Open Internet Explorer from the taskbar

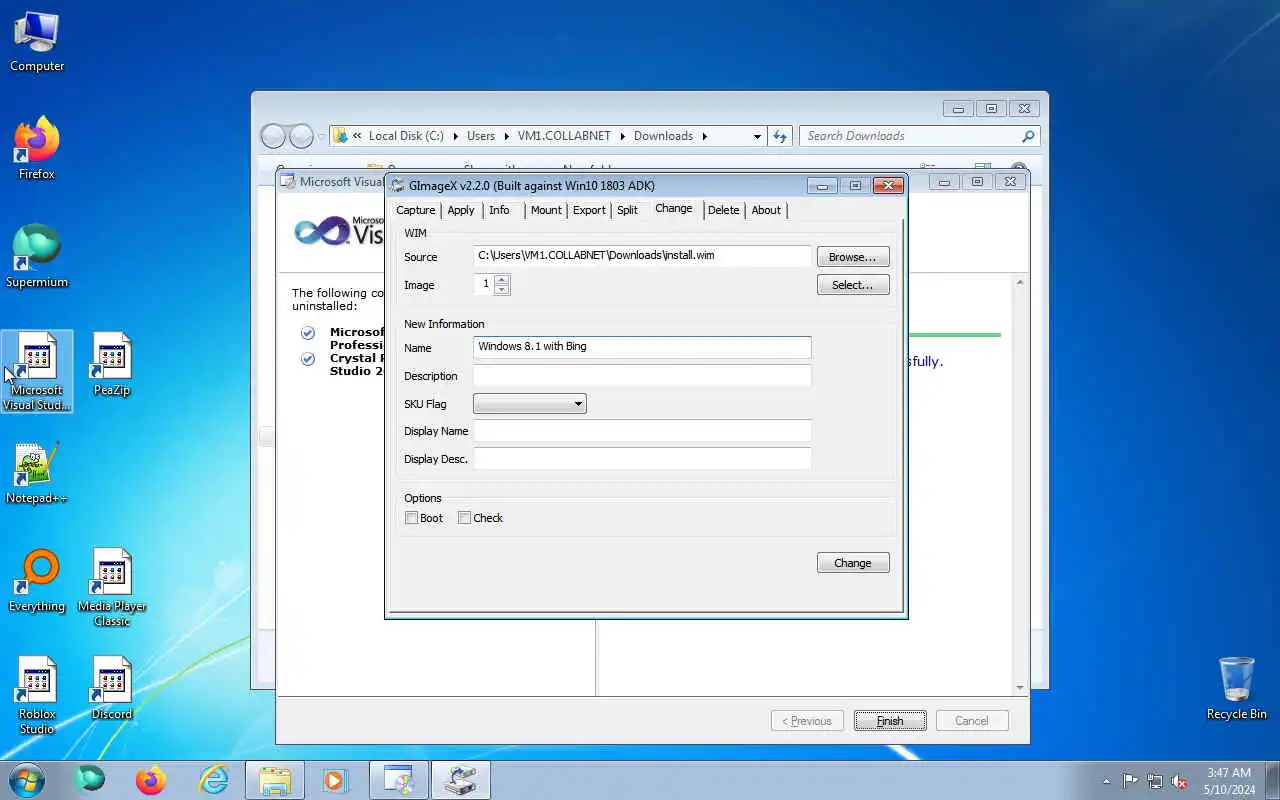214,780
